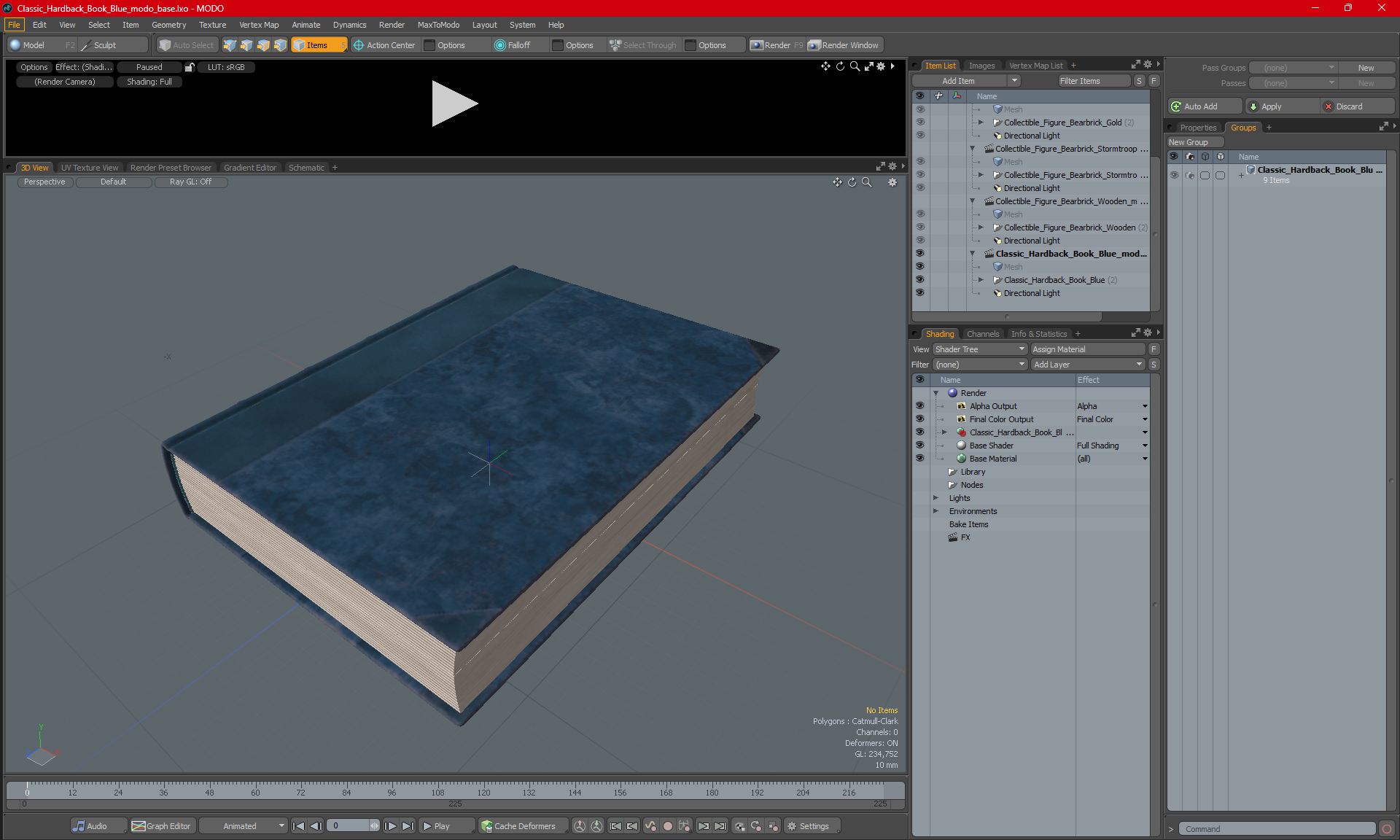Toggle visibility of bottom Directional Light

click(x=919, y=292)
